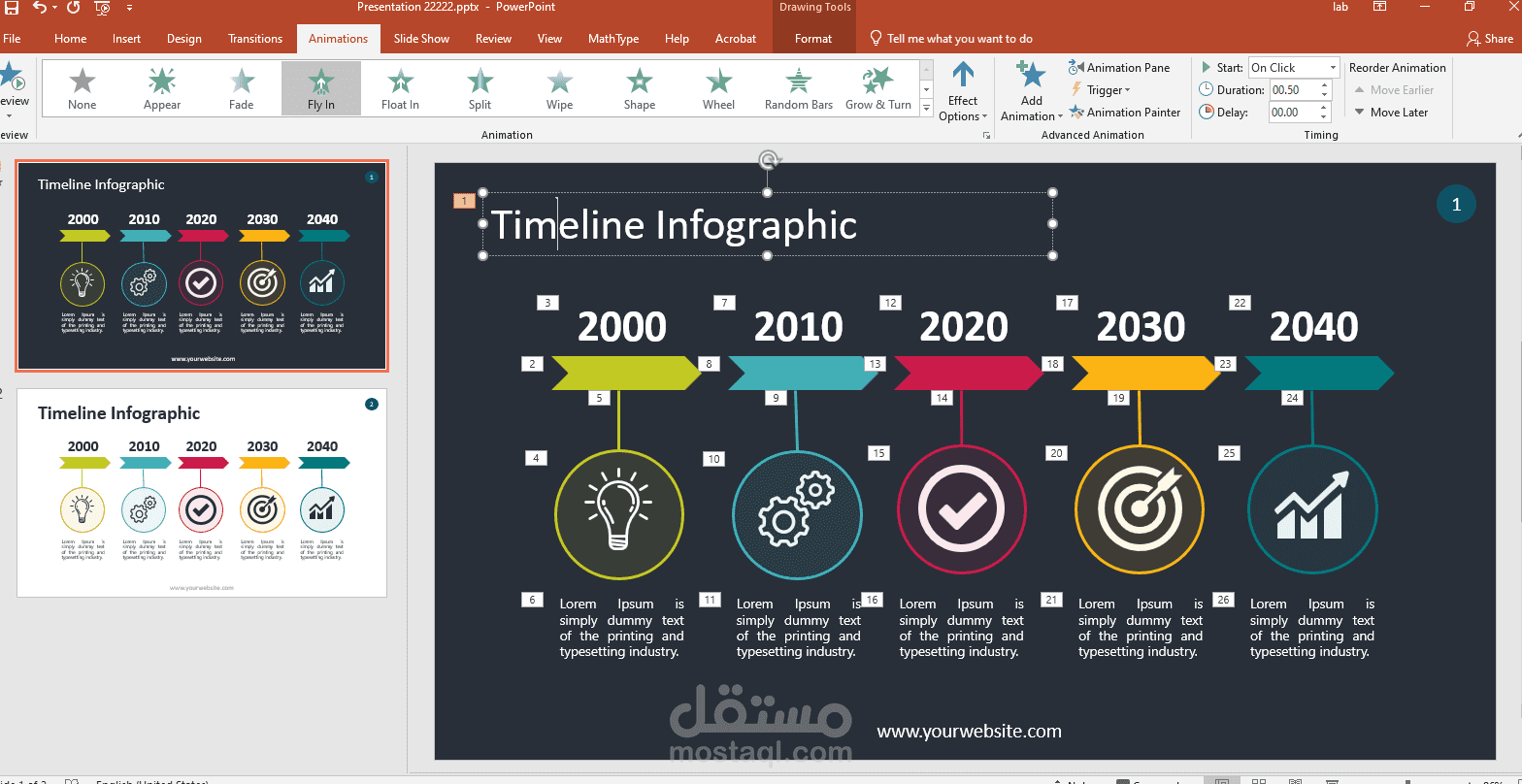The height and width of the screenshot is (784, 1522).
Task: Click the www.yourwebsite.com text on the slide
Action: 969,732
